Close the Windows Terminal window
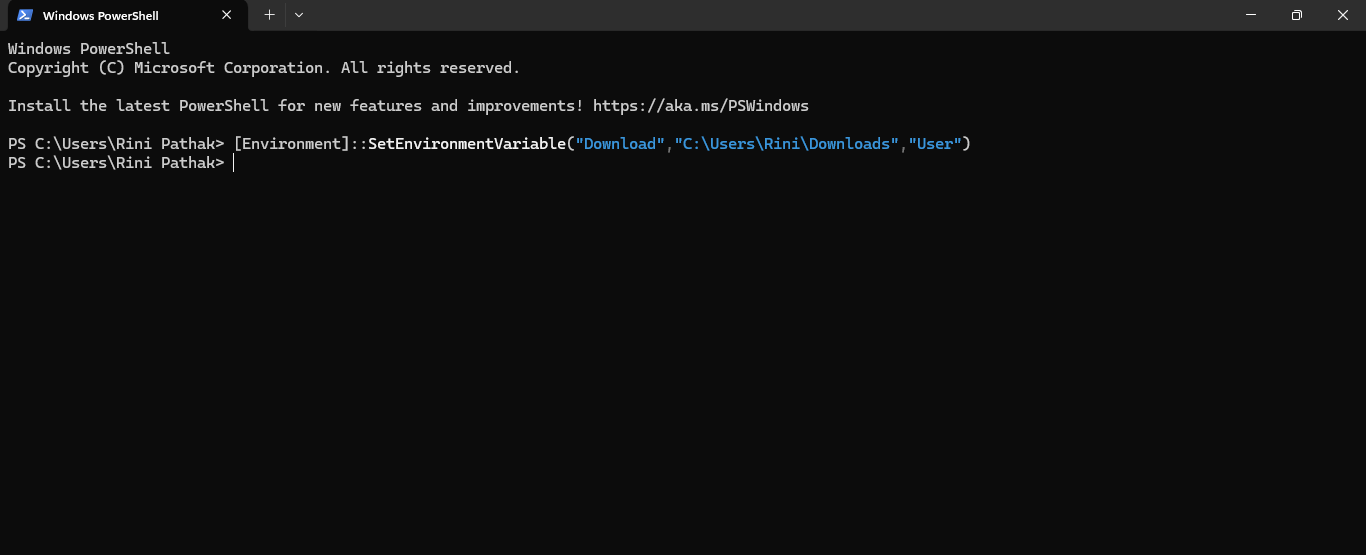Screen dimensions: 1366x555 (1342, 15)
